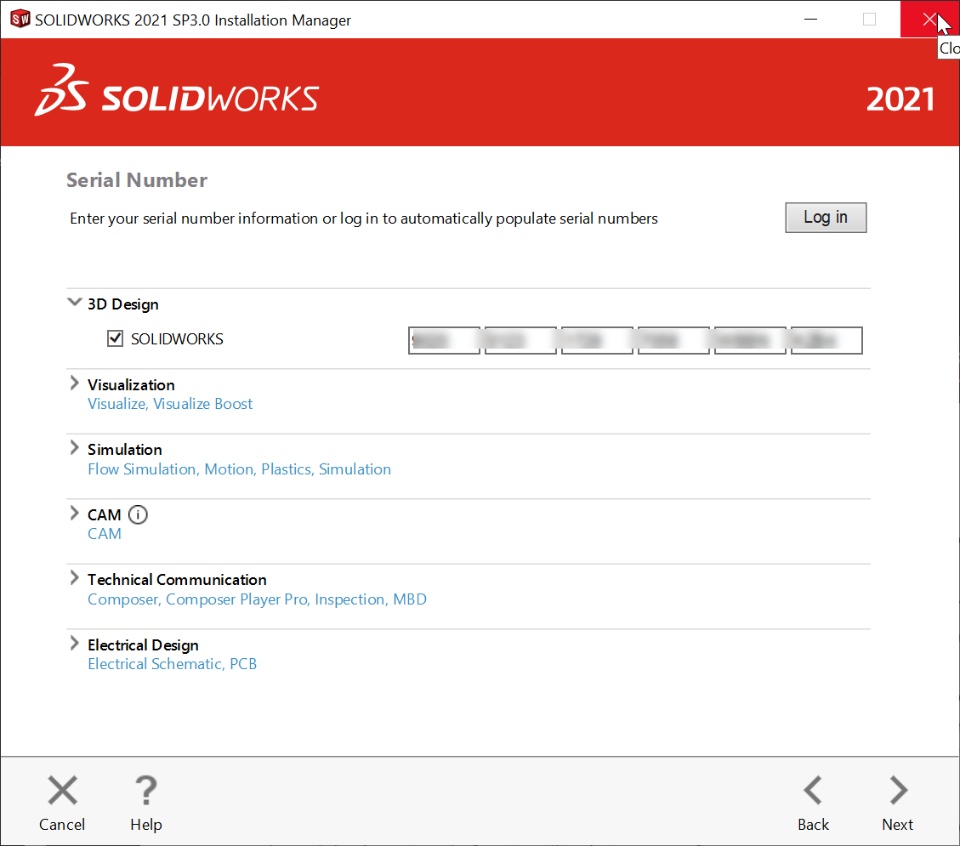
Task: Uncheck the SOLIDWORKS checkbox
Action: [x=115, y=339]
